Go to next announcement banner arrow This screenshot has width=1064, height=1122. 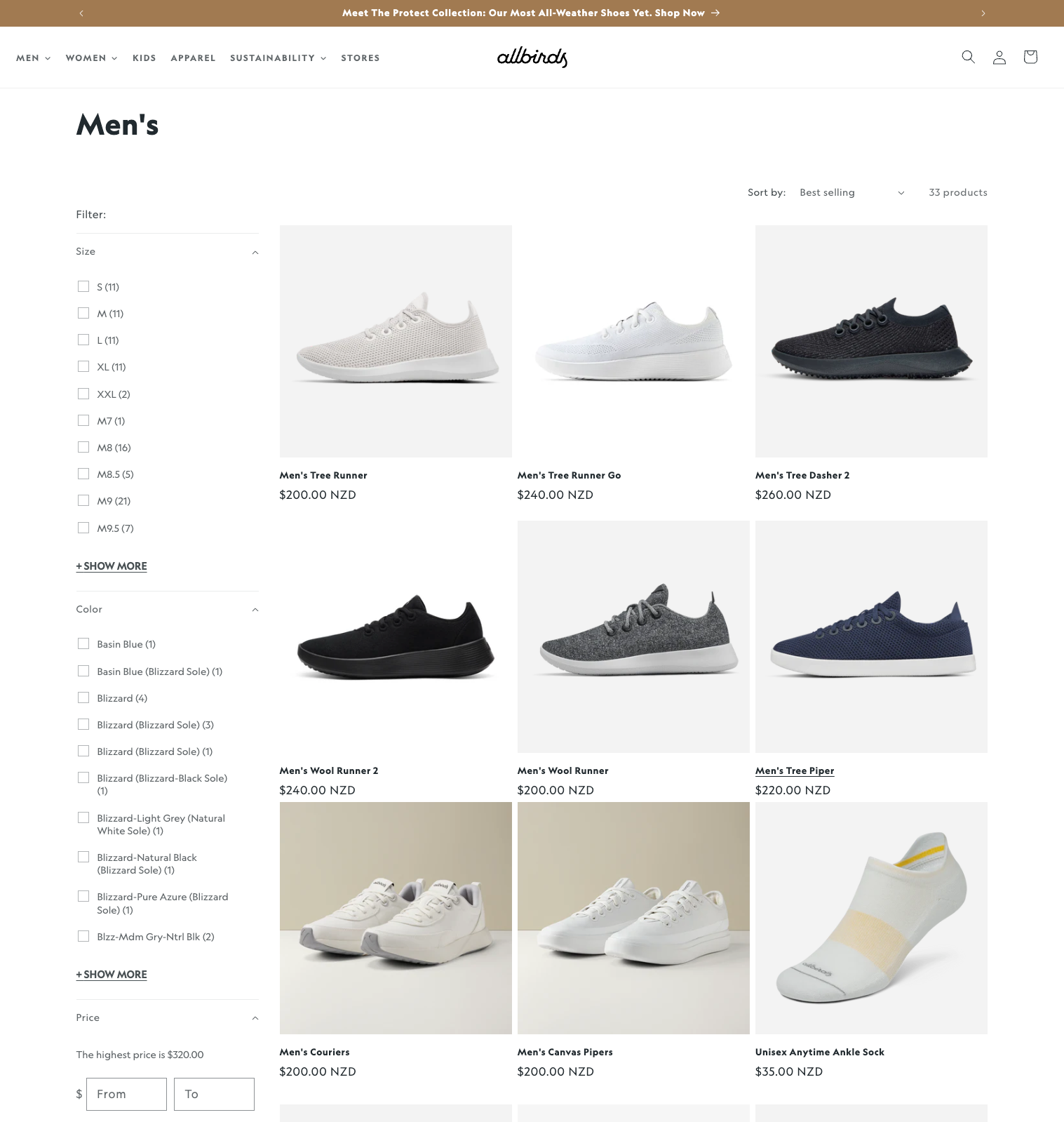(983, 13)
